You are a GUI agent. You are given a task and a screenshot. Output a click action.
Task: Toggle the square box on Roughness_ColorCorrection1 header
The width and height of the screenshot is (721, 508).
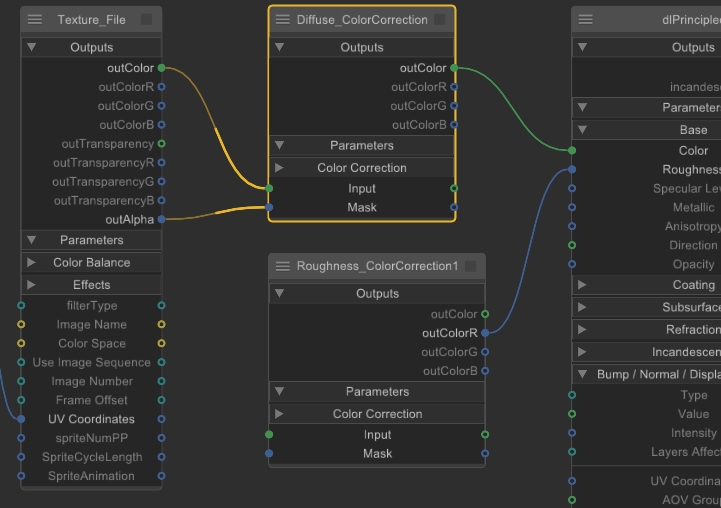pyautogui.click(x=471, y=266)
